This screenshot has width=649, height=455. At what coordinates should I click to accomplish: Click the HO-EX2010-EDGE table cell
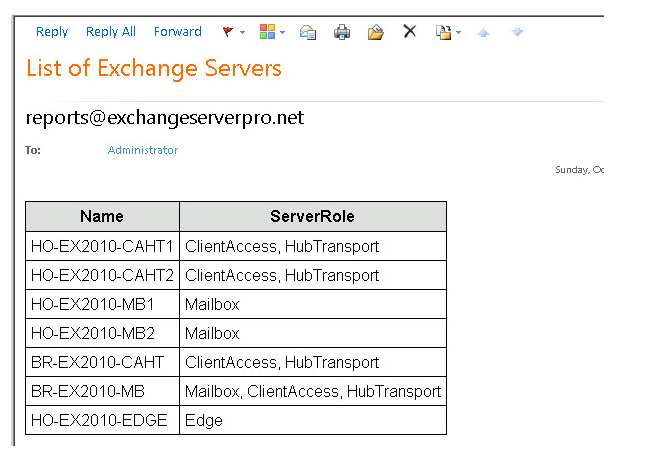(x=100, y=420)
